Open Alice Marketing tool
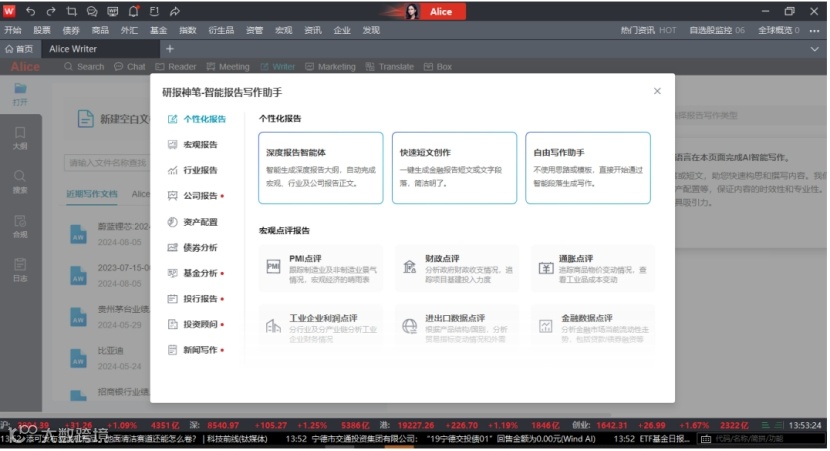 (x=330, y=67)
